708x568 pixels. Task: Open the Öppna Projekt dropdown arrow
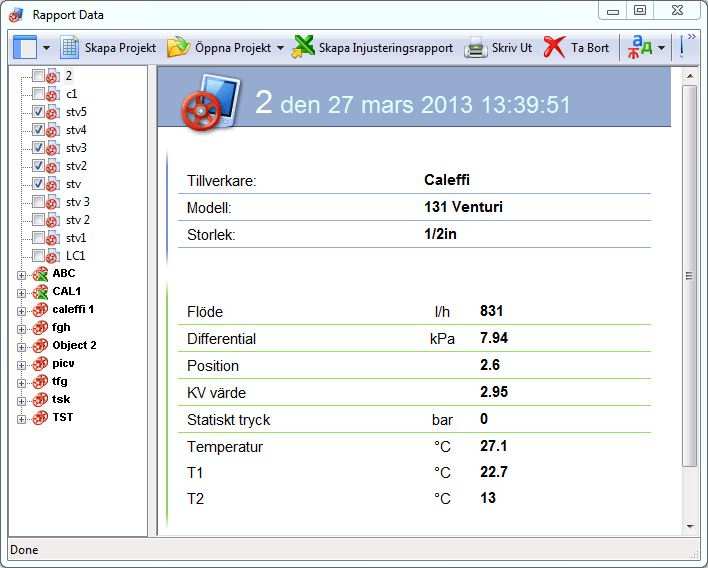(x=280, y=48)
